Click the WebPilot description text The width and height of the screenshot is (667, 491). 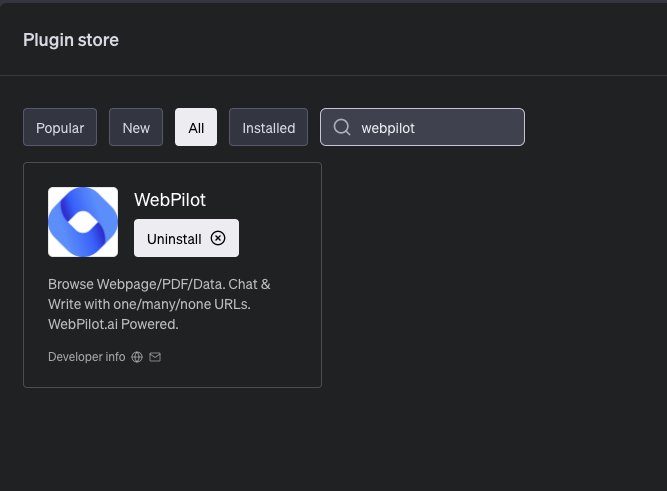coord(159,304)
